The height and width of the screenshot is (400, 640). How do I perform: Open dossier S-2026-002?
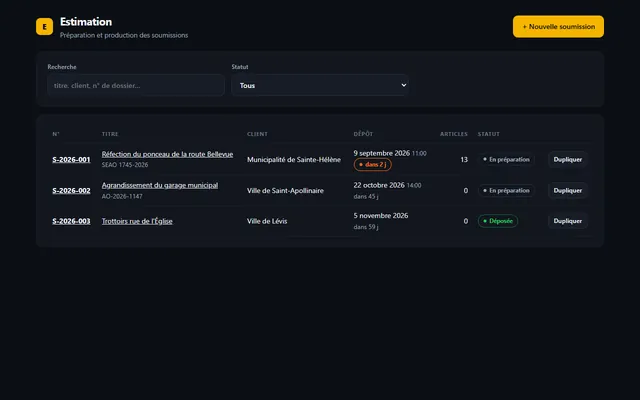(x=71, y=191)
